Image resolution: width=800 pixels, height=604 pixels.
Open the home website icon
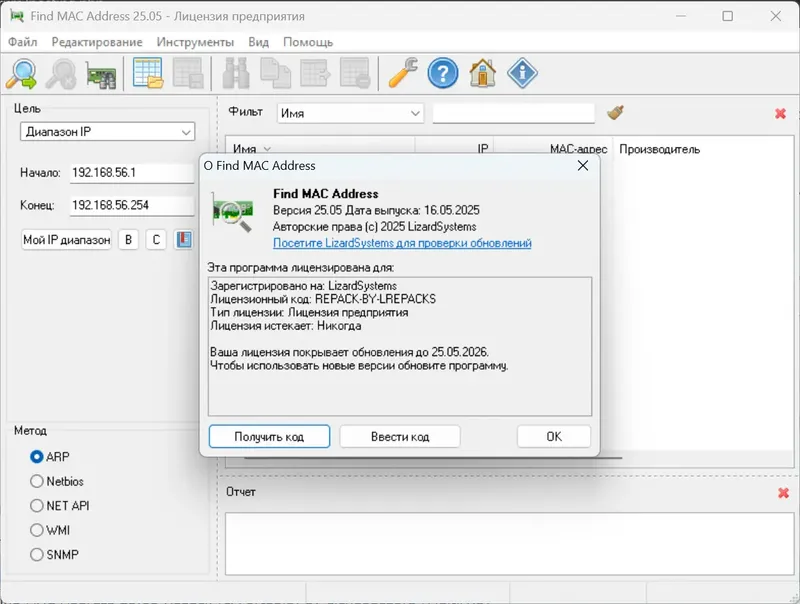tap(483, 74)
